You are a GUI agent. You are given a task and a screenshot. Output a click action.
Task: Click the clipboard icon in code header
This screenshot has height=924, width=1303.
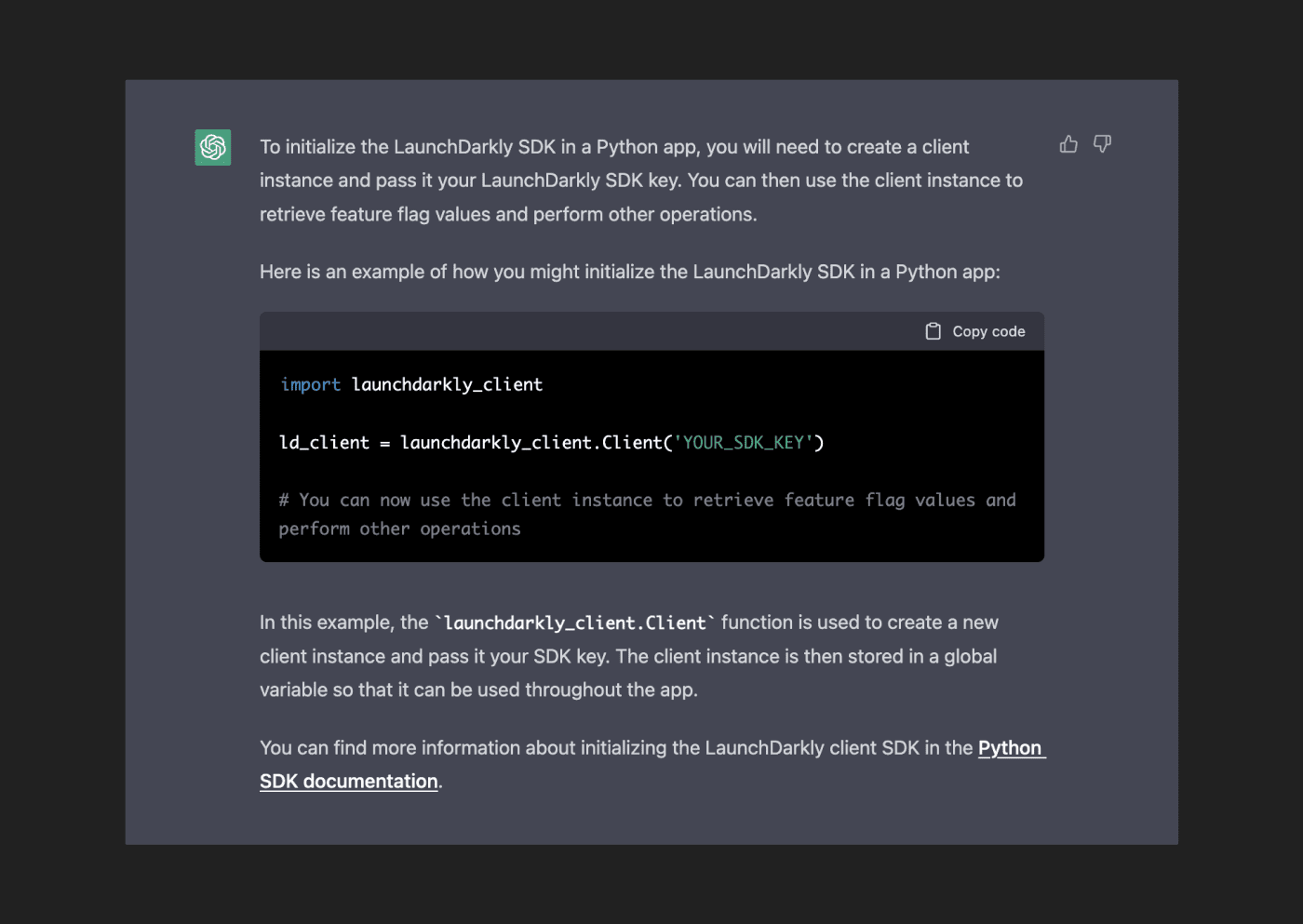933,331
